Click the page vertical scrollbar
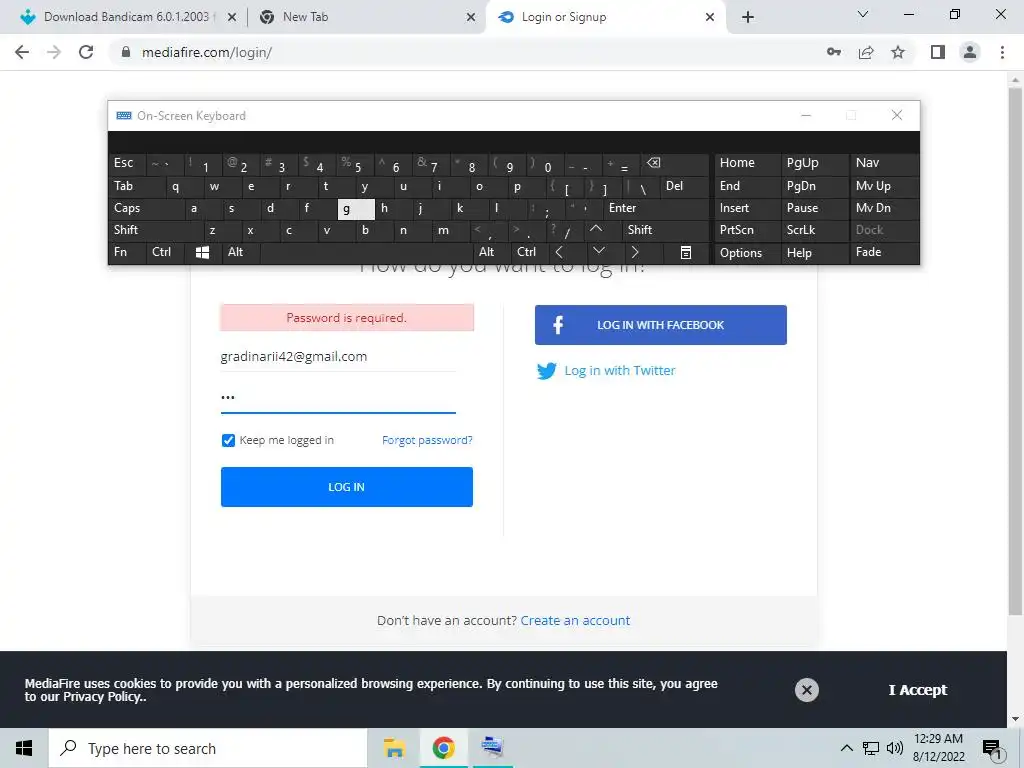Viewport: 1024px width, 768px height. coord(1015,353)
